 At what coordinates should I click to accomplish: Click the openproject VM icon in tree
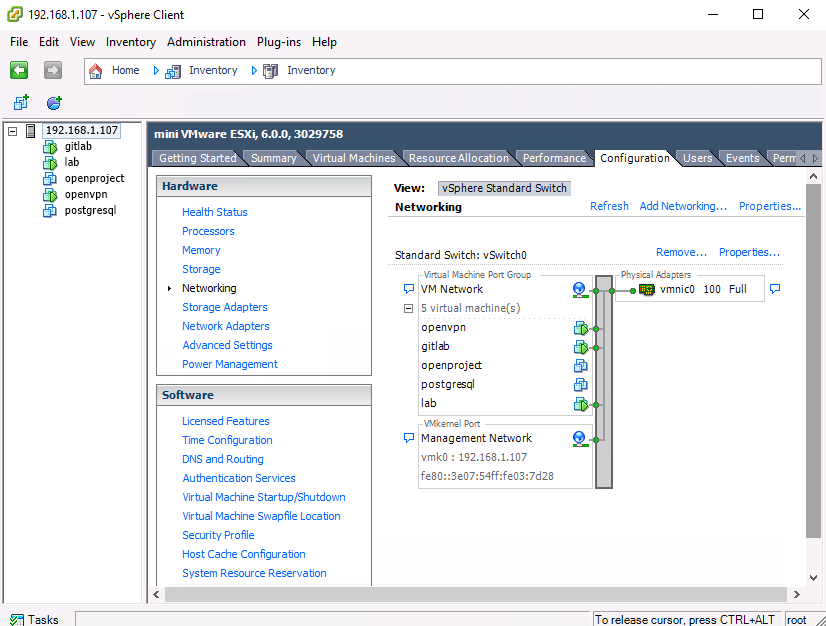coord(50,179)
